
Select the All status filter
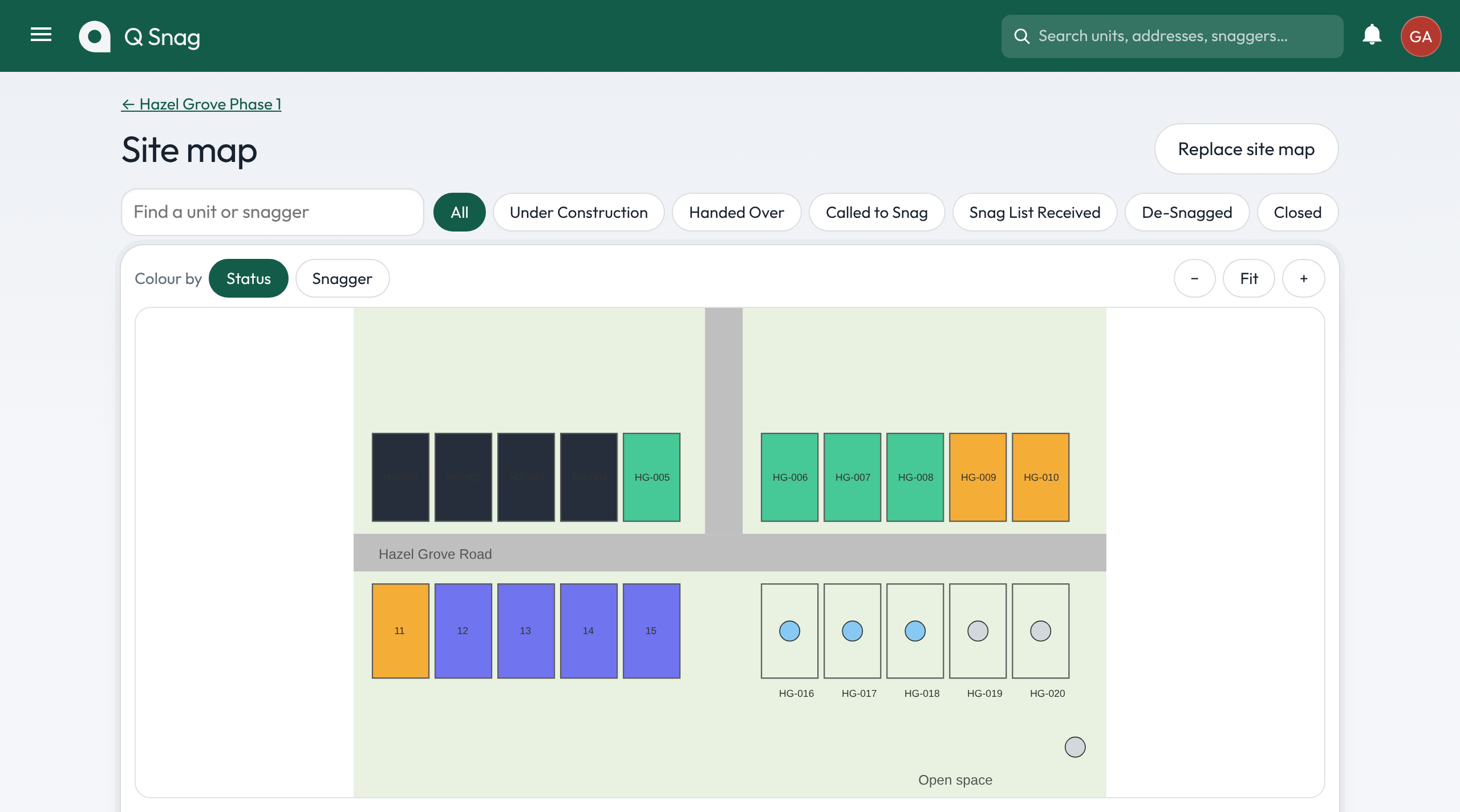click(x=459, y=212)
